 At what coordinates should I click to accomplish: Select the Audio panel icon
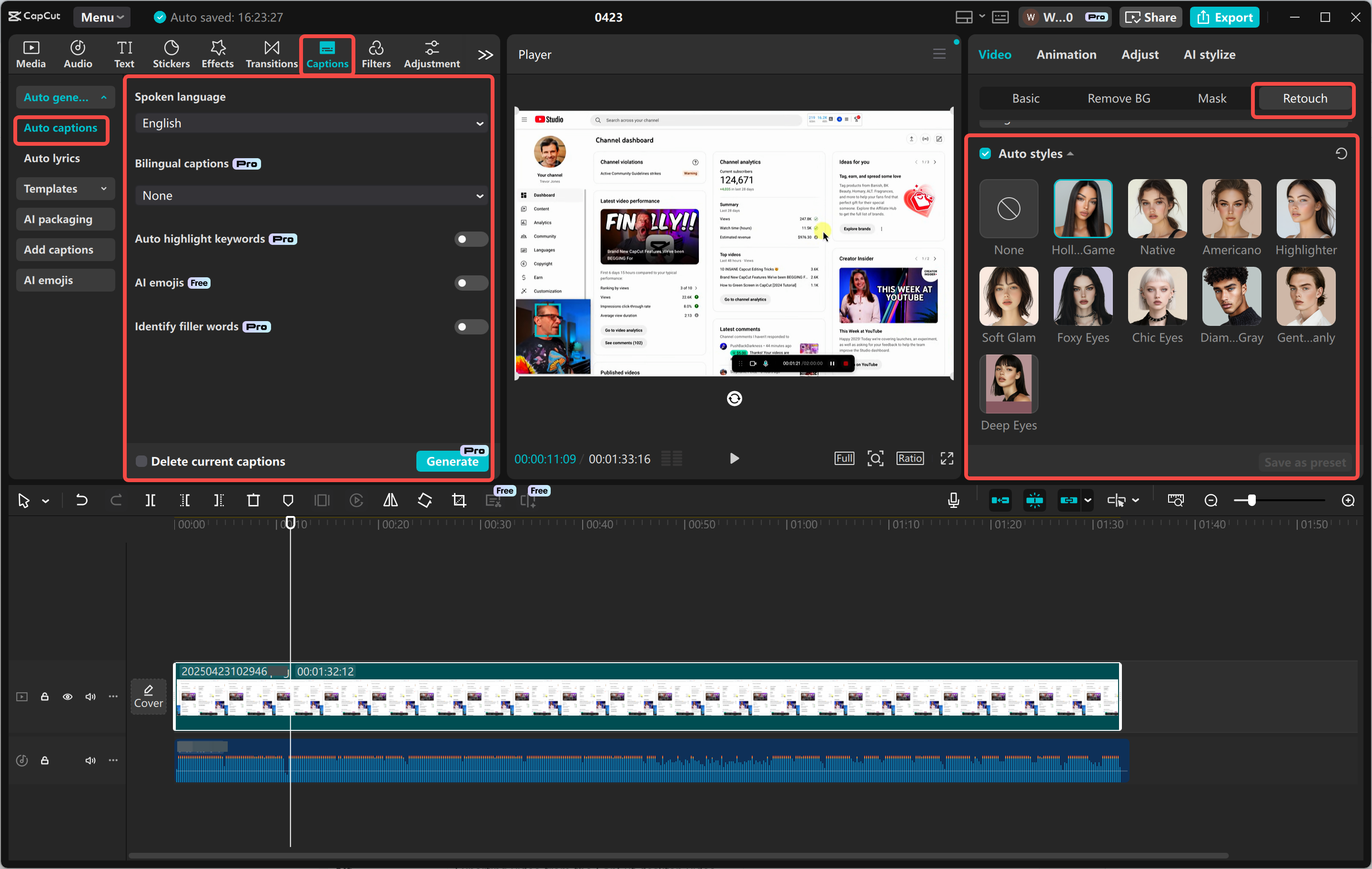78,53
